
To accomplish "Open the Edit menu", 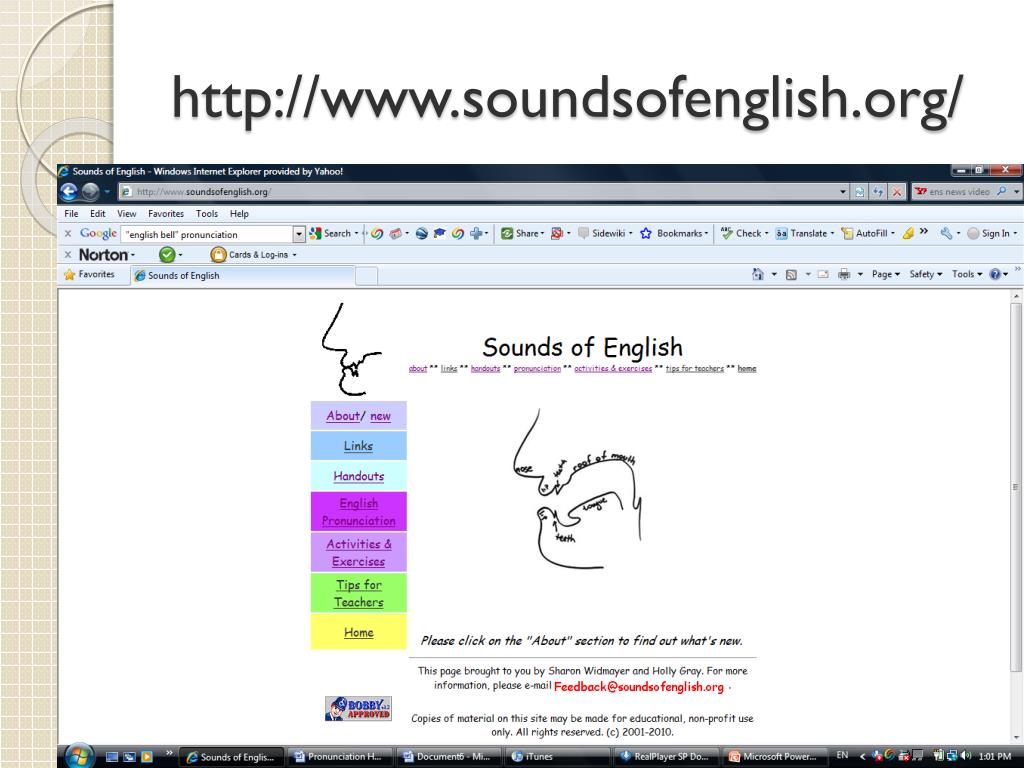I will pos(98,214).
